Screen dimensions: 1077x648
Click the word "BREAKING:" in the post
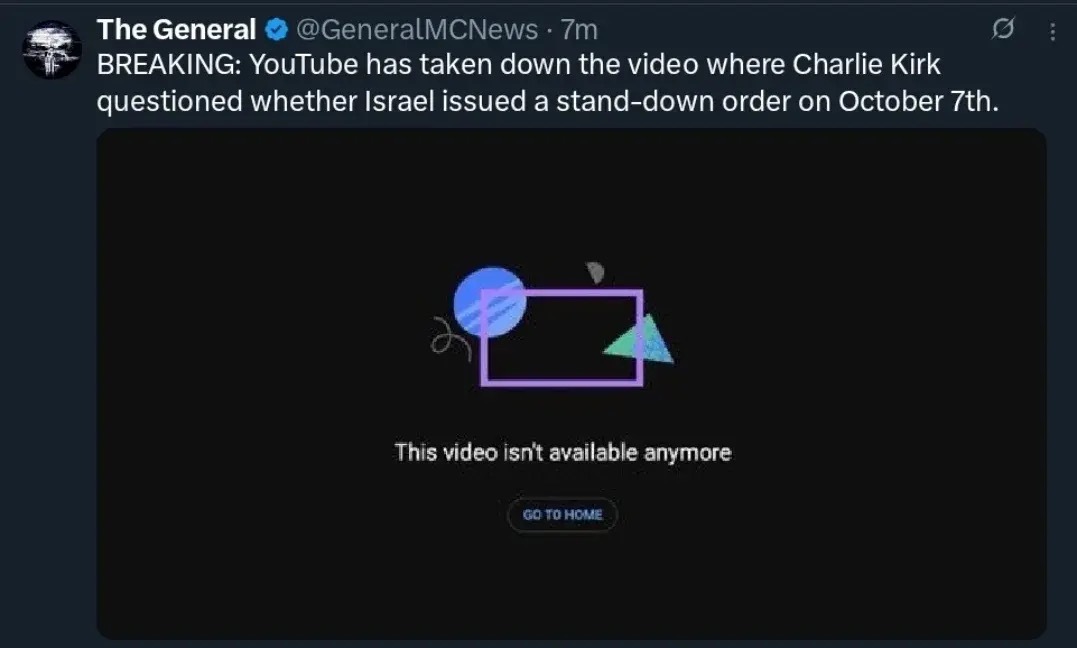click(x=169, y=65)
